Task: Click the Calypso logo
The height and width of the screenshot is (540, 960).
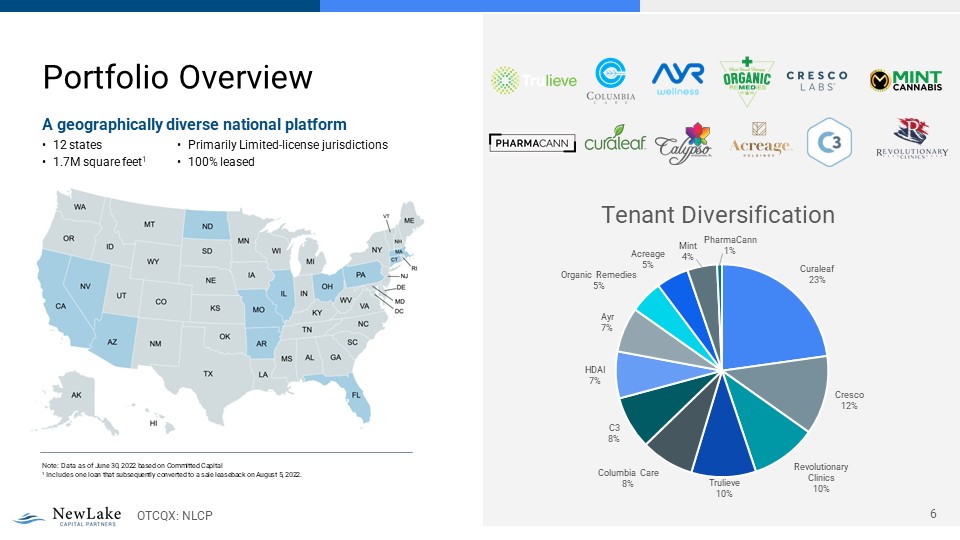Action: [x=683, y=143]
